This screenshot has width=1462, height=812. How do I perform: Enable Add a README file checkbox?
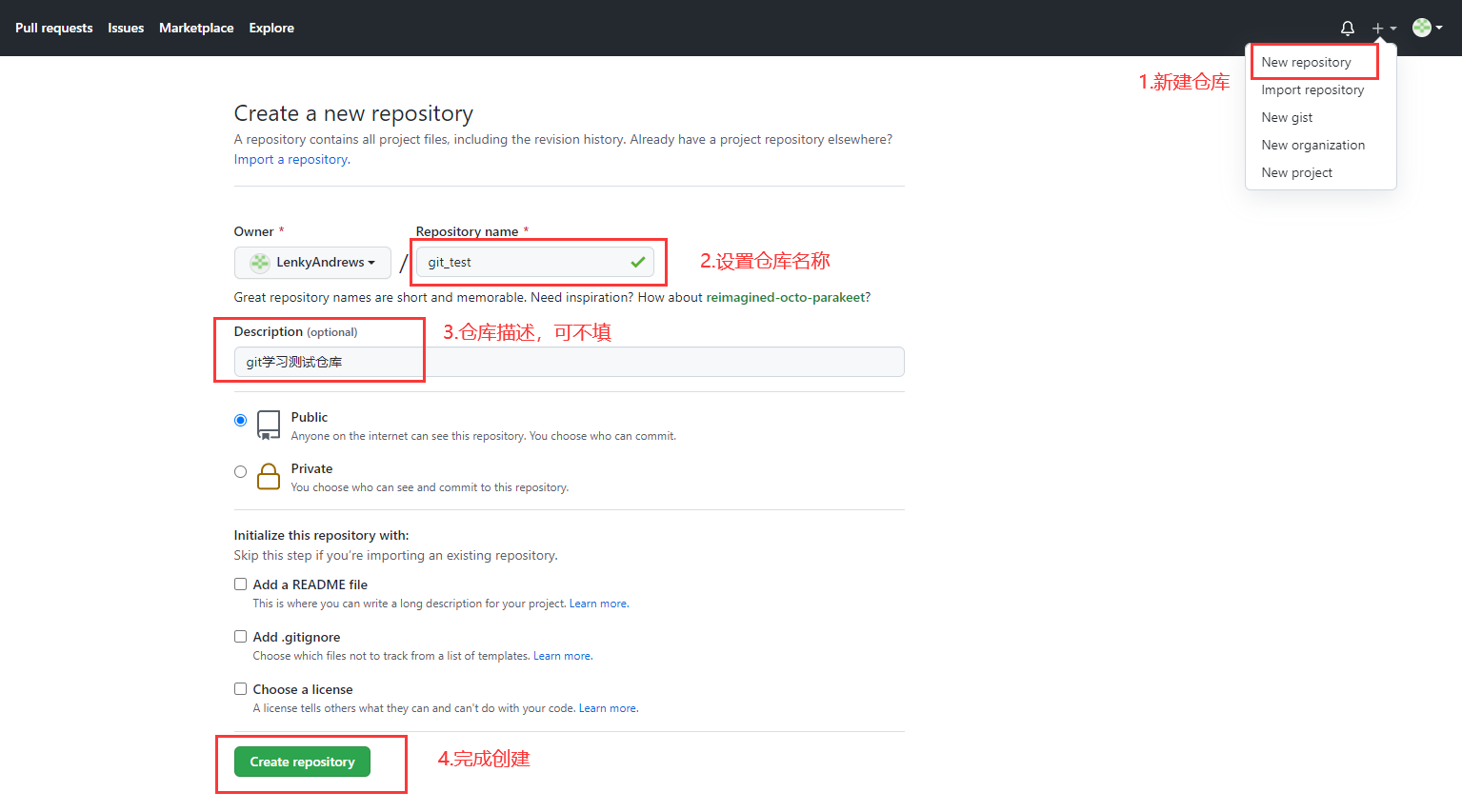pyautogui.click(x=240, y=584)
